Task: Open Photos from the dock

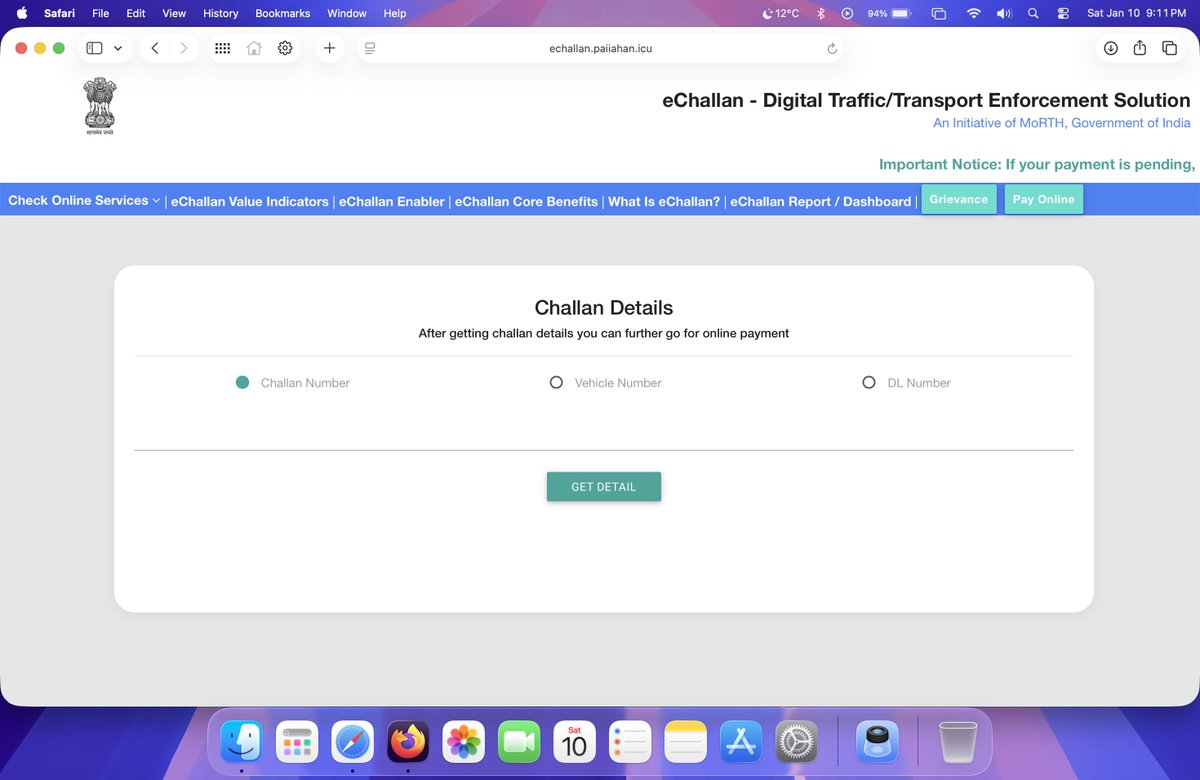Action: point(464,742)
